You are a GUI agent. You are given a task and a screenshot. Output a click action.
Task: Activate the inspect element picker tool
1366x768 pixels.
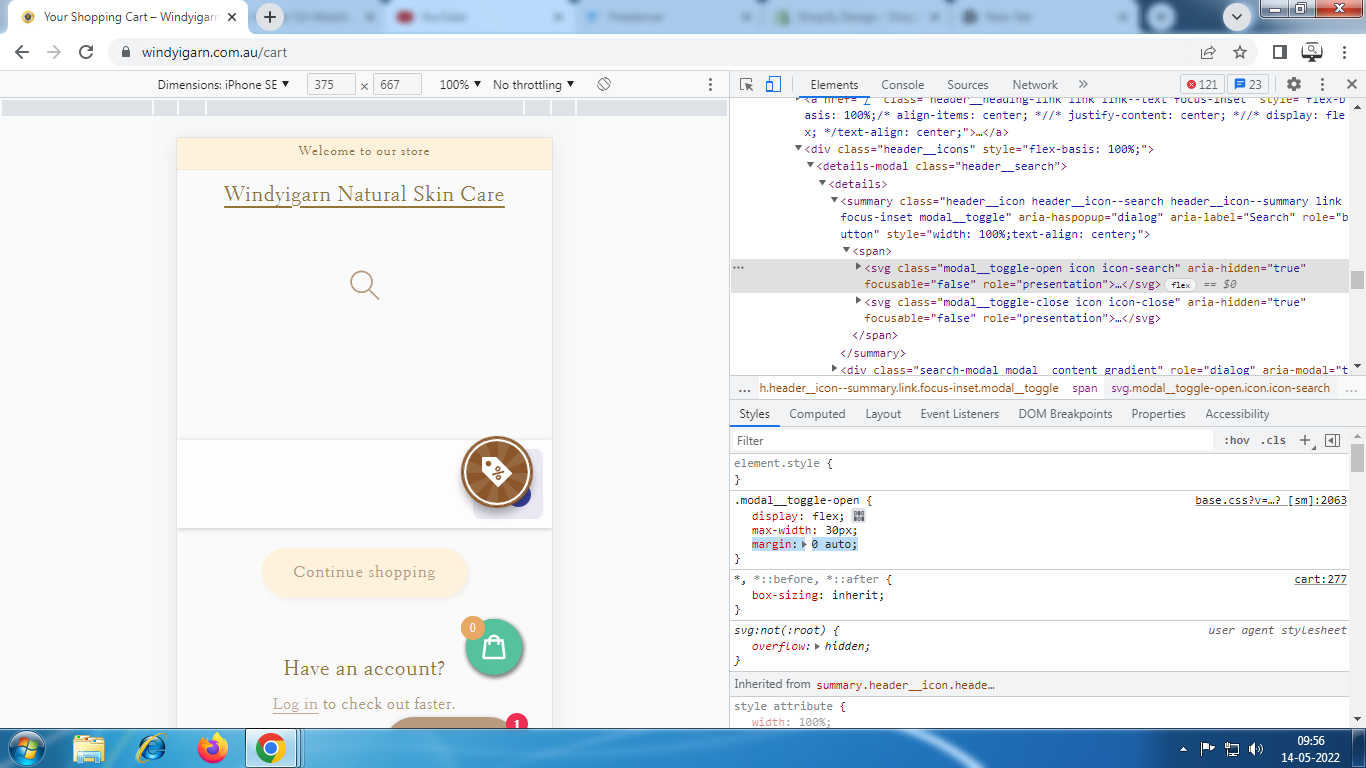click(x=747, y=85)
